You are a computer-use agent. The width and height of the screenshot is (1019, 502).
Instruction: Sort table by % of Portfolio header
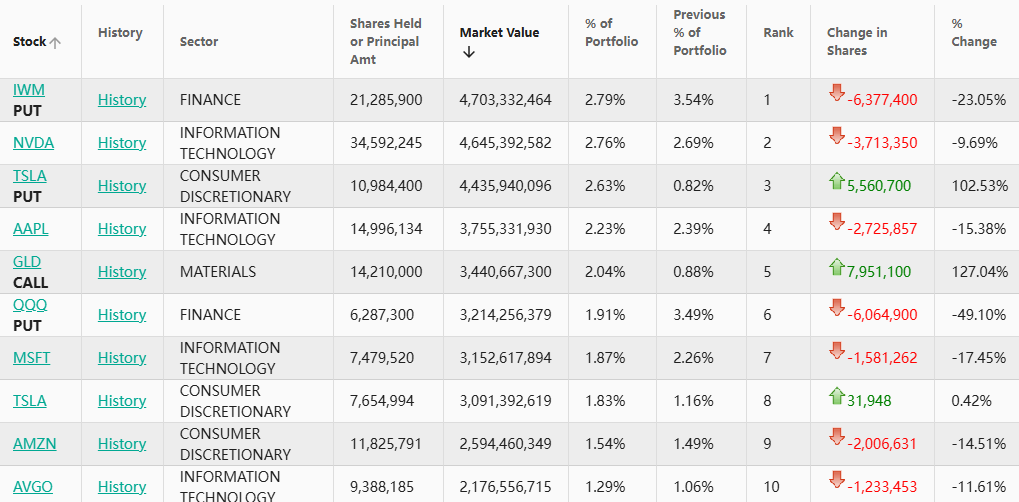604,41
